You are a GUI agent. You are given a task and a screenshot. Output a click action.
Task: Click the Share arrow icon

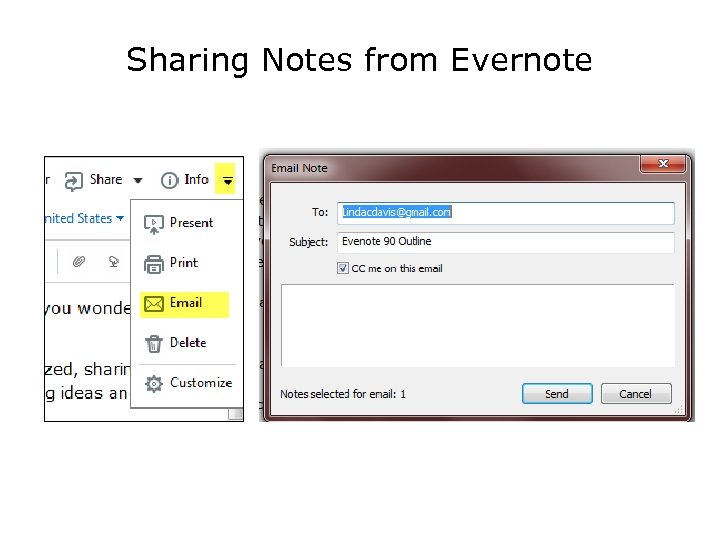click(x=73, y=181)
